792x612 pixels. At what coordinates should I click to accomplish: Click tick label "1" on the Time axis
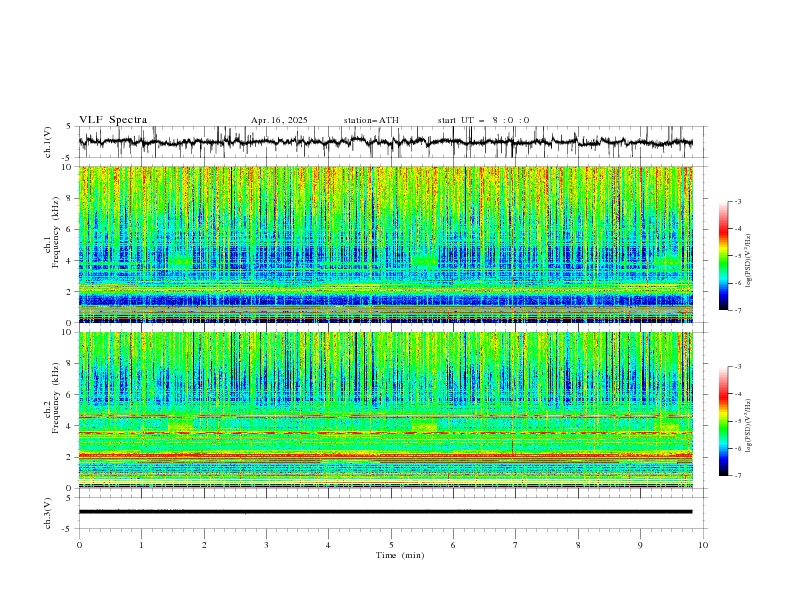pyautogui.click(x=141, y=545)
